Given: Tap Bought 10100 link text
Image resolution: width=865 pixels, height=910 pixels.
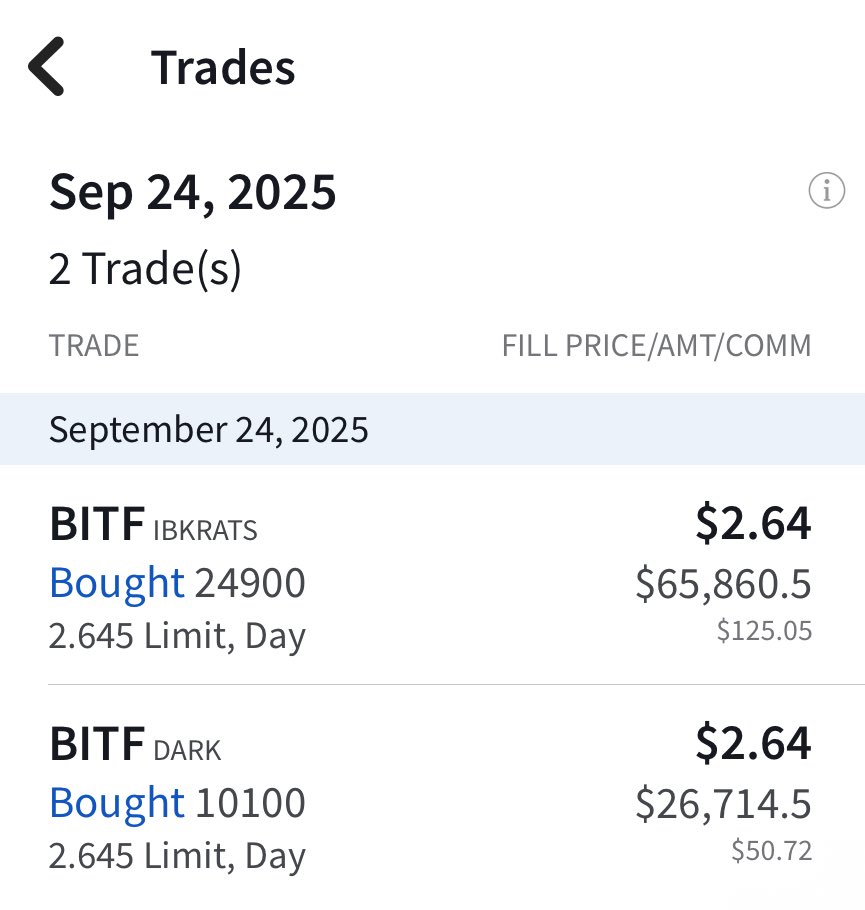Looking at the screenshot, I should [x=178, y=803].
